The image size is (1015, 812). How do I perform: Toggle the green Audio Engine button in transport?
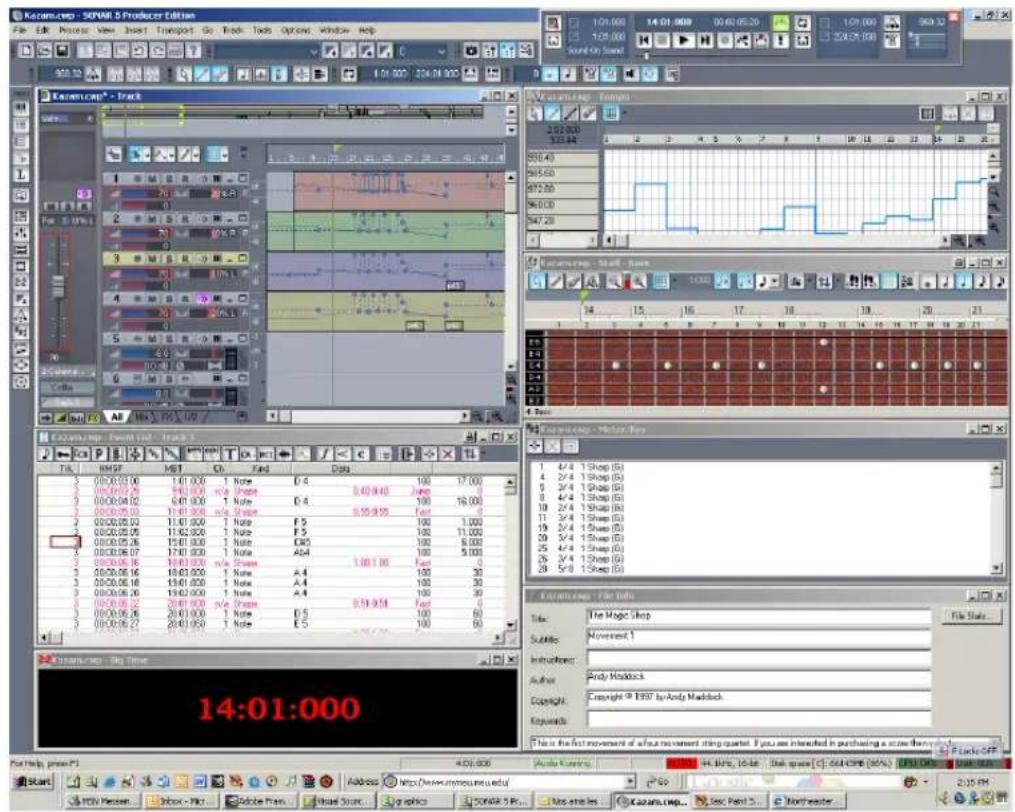tap(781, 23)
